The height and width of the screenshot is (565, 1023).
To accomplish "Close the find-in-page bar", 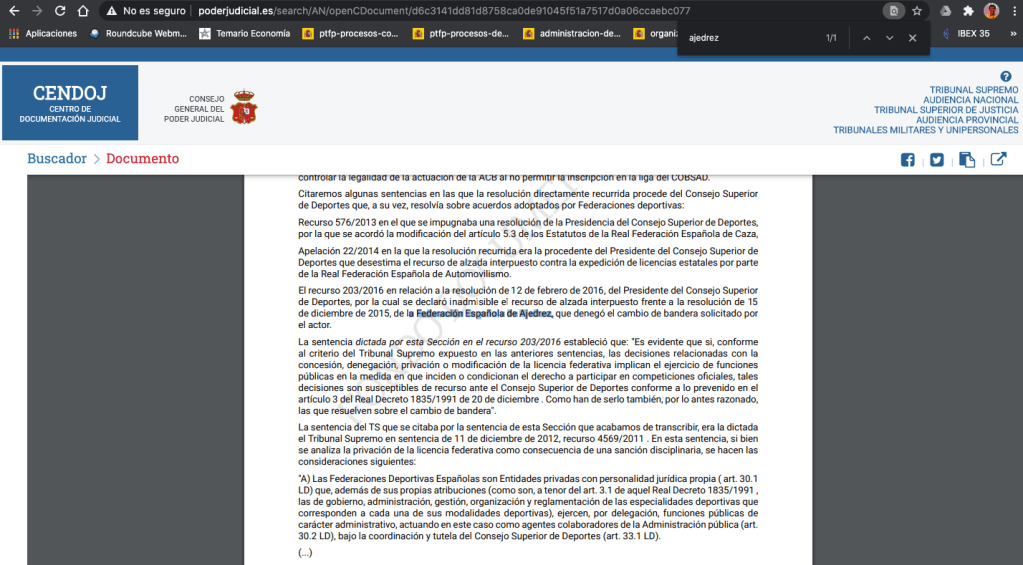I will coord(912,38).
